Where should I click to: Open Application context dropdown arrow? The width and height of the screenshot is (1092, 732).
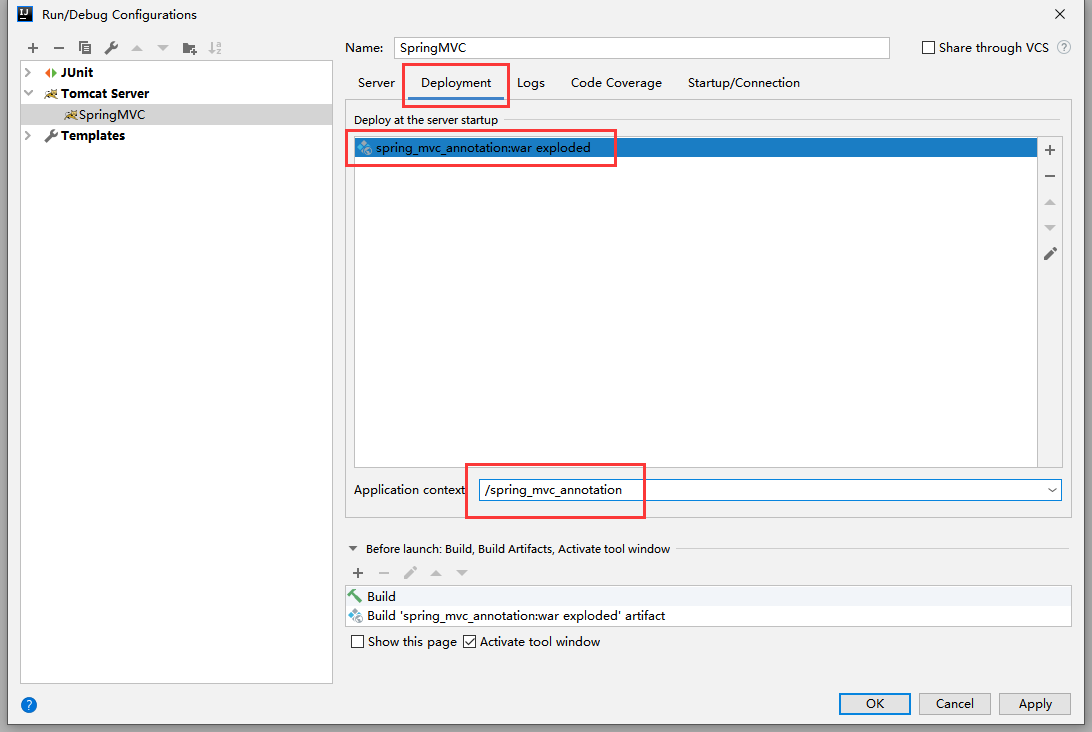[x=1052, y=490]
